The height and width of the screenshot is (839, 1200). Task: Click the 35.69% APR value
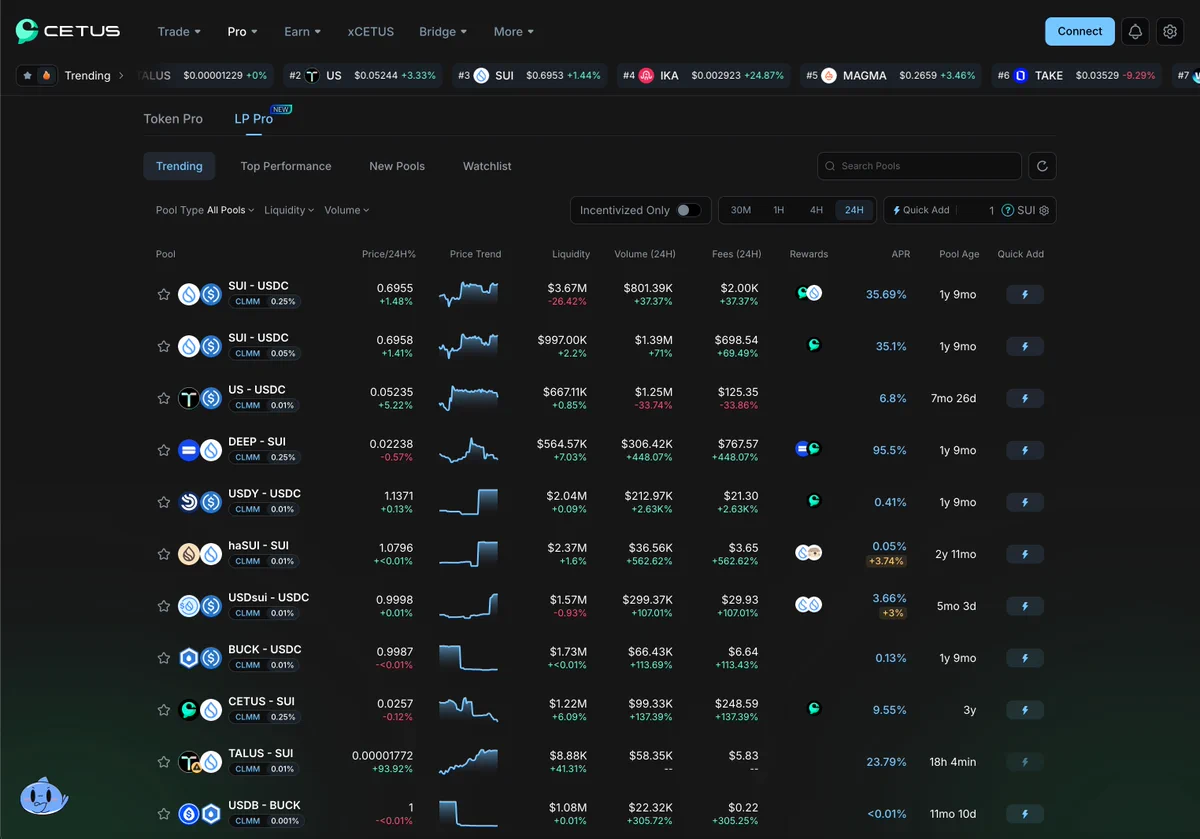[886, 294]
